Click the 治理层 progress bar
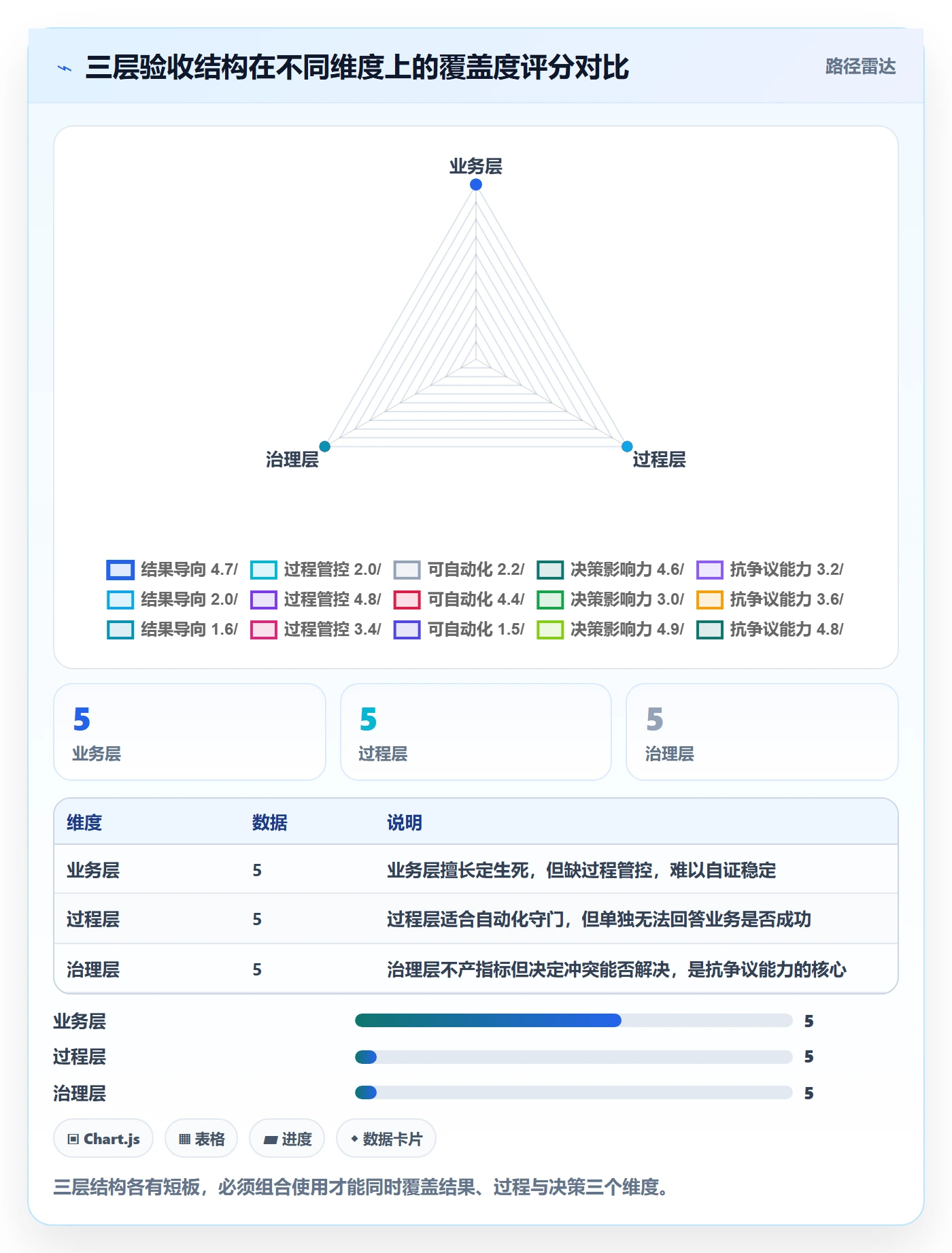 coord(574,1092)
